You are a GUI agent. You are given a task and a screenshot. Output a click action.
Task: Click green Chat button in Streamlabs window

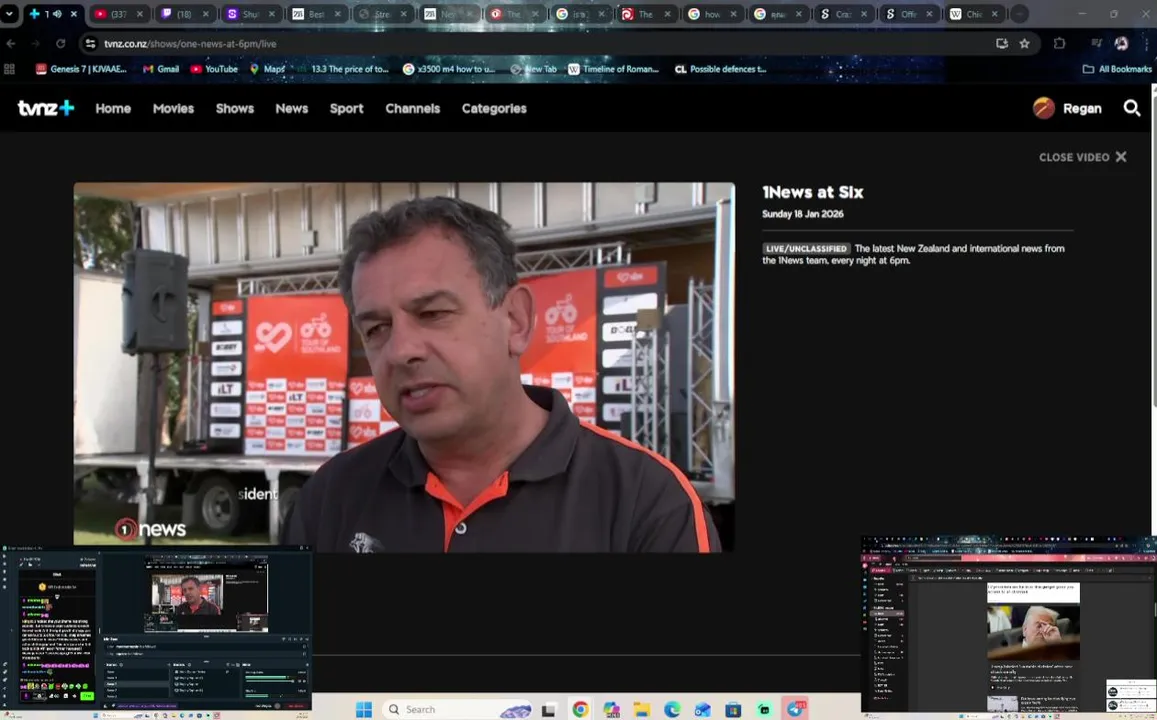[87, 696]
